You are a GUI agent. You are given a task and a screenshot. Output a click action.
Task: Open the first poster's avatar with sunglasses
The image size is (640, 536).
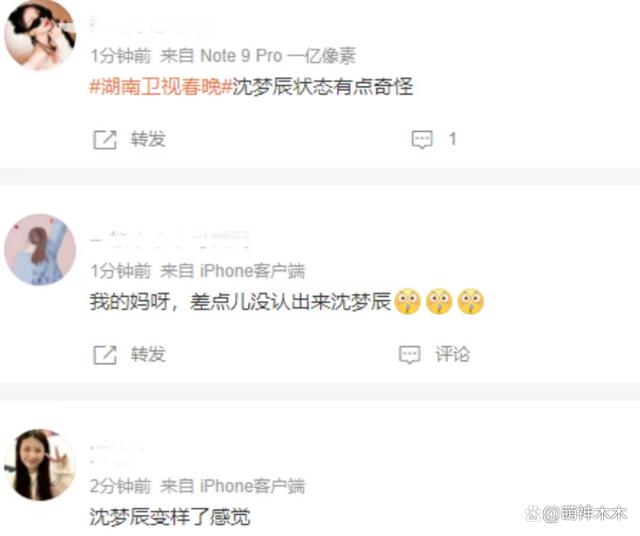tap(40, 36)
